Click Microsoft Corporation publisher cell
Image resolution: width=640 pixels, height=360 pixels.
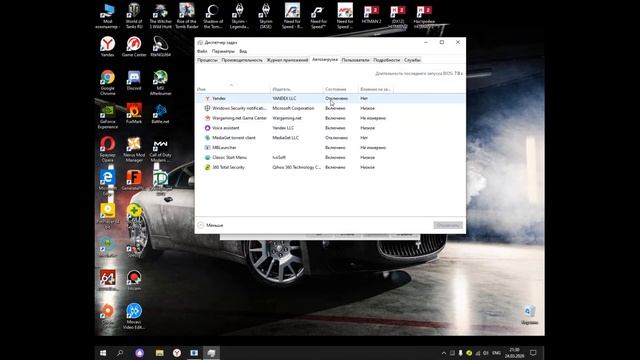coord(293,108)
